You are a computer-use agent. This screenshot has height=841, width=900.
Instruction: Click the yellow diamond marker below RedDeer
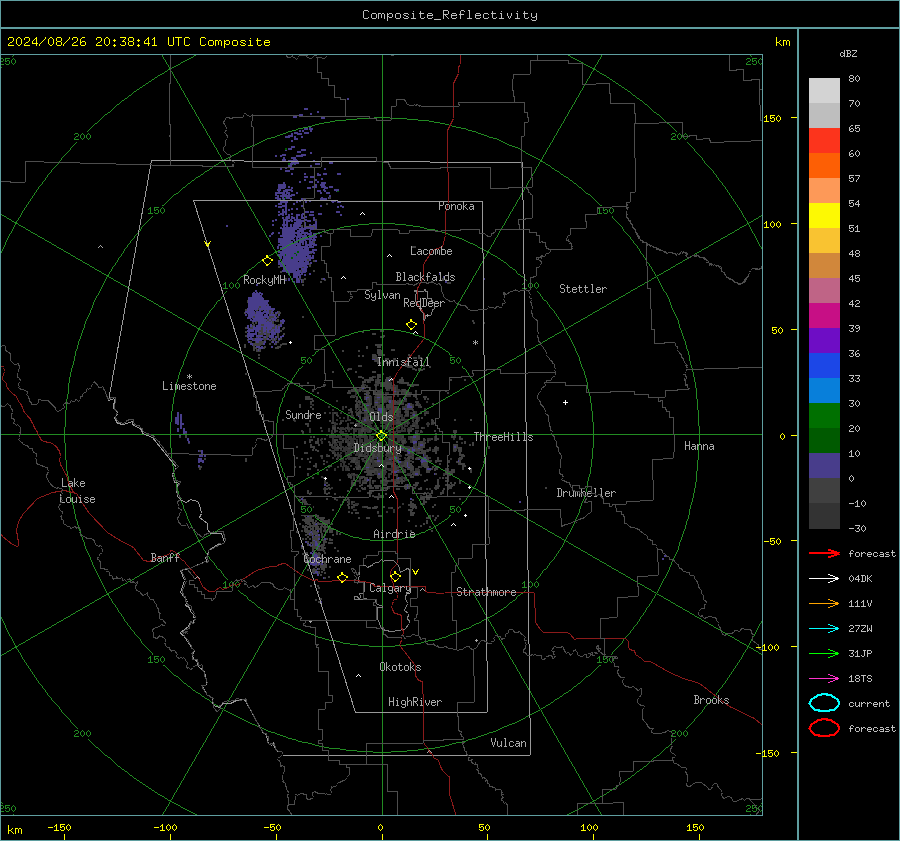411,325
